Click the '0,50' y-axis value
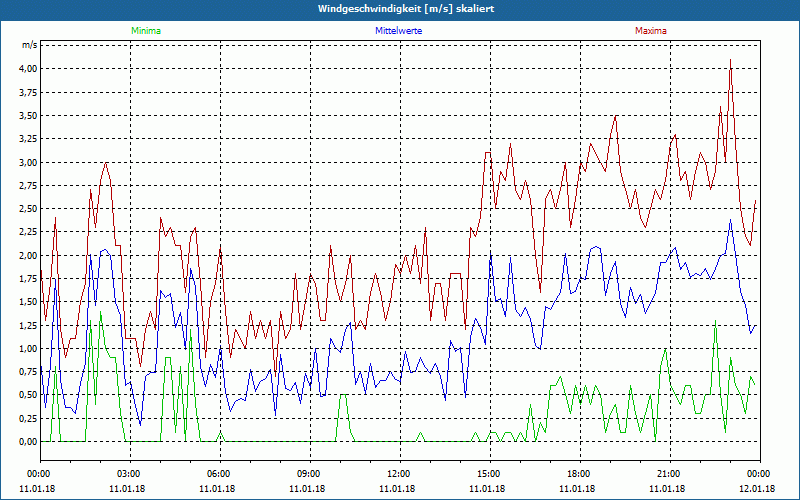800x500 pixels. [28, 395]
